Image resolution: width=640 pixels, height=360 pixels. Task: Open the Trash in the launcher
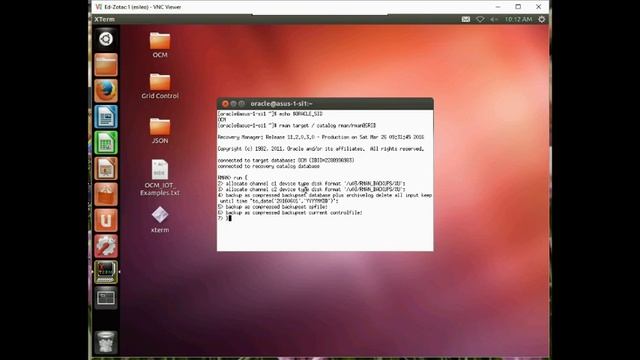(x=106, y=342)
